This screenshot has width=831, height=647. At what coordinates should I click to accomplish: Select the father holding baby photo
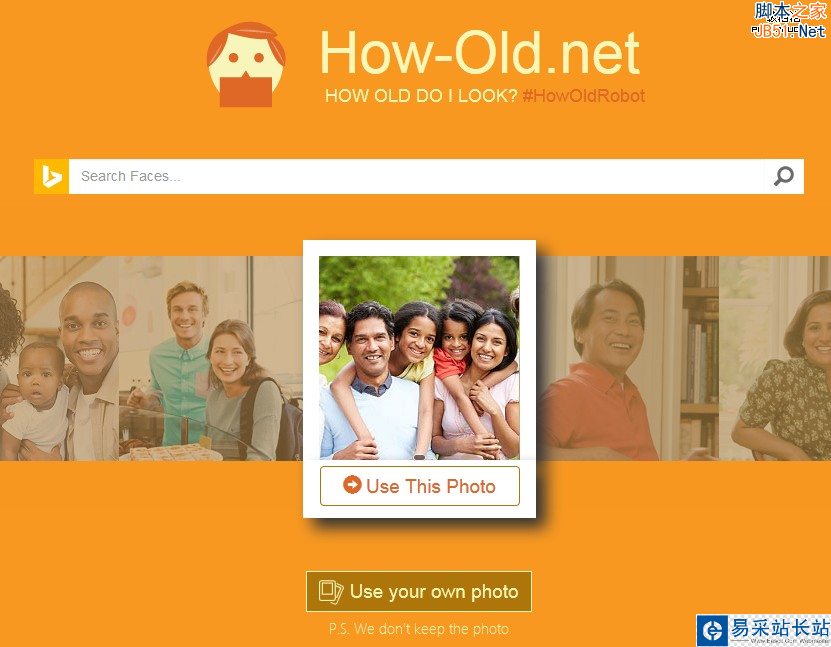click(x=59, y=358)
